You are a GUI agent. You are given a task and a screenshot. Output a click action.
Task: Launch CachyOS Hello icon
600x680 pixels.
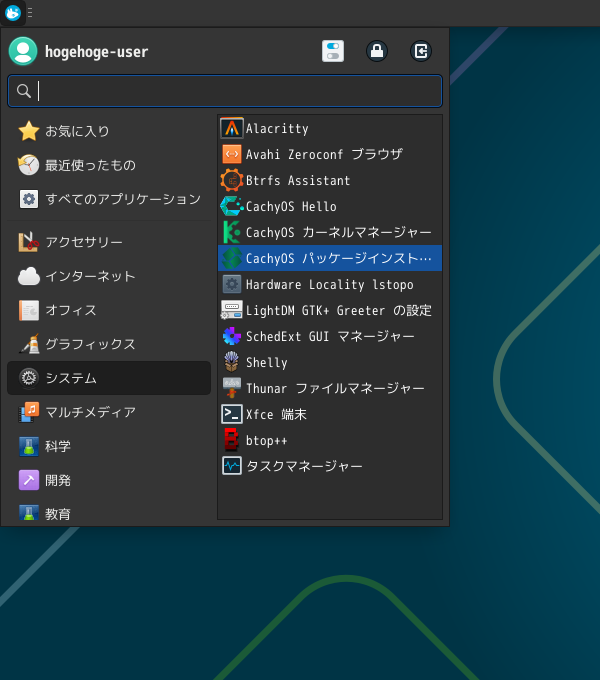pos(232,206)
